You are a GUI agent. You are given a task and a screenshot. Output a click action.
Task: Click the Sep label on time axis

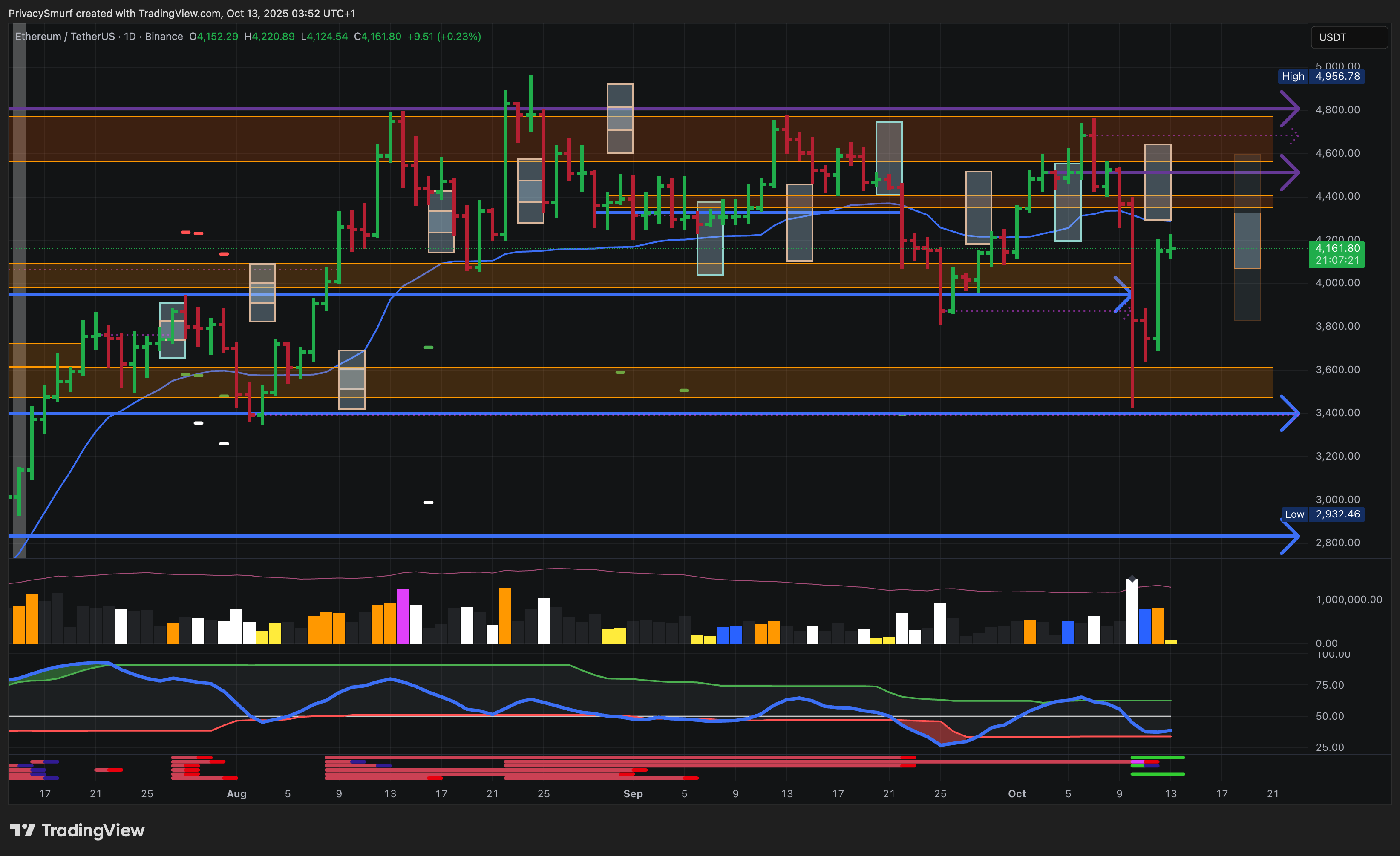pos(633,793)
